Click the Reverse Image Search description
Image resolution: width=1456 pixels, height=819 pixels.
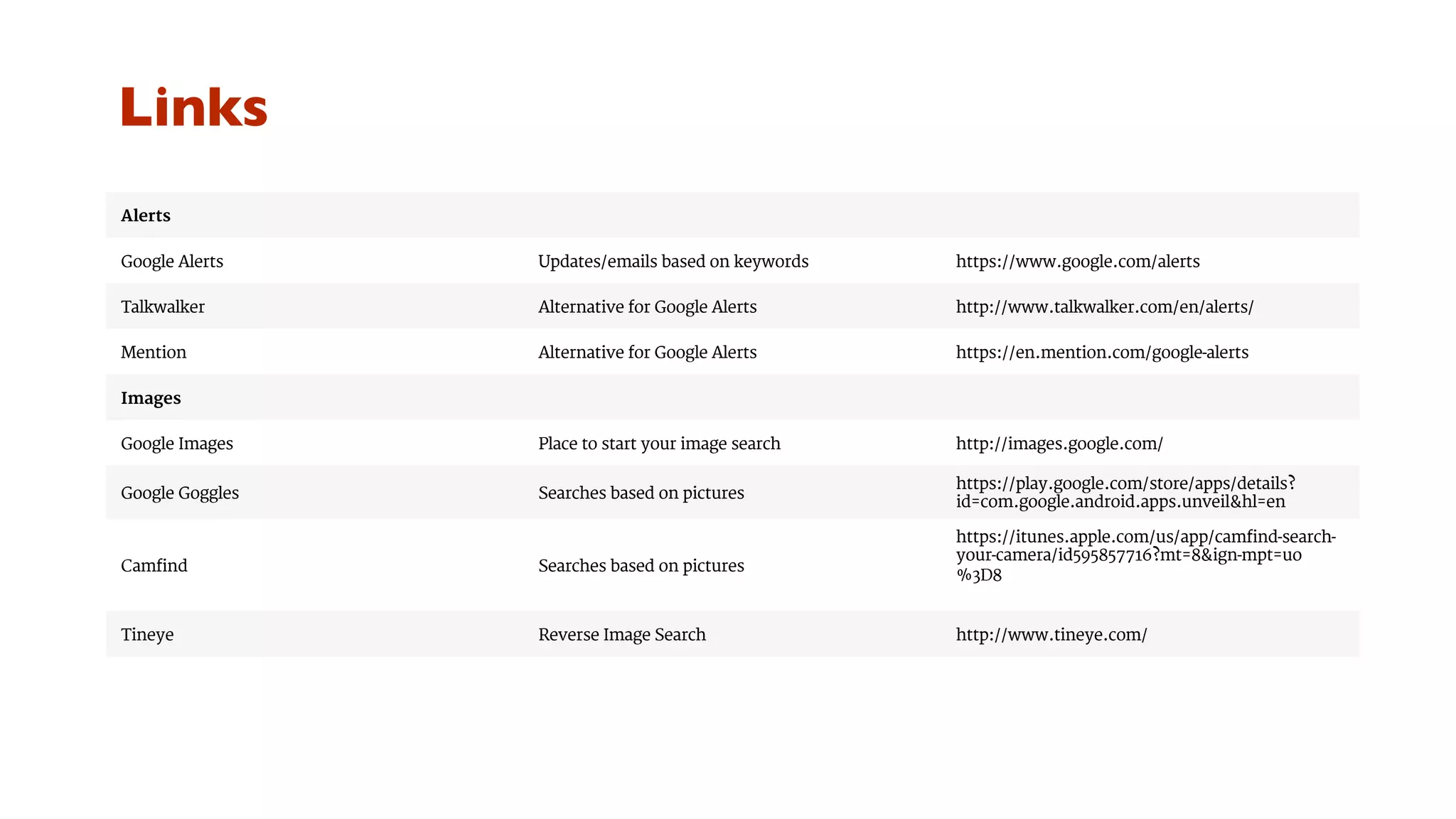621,635
